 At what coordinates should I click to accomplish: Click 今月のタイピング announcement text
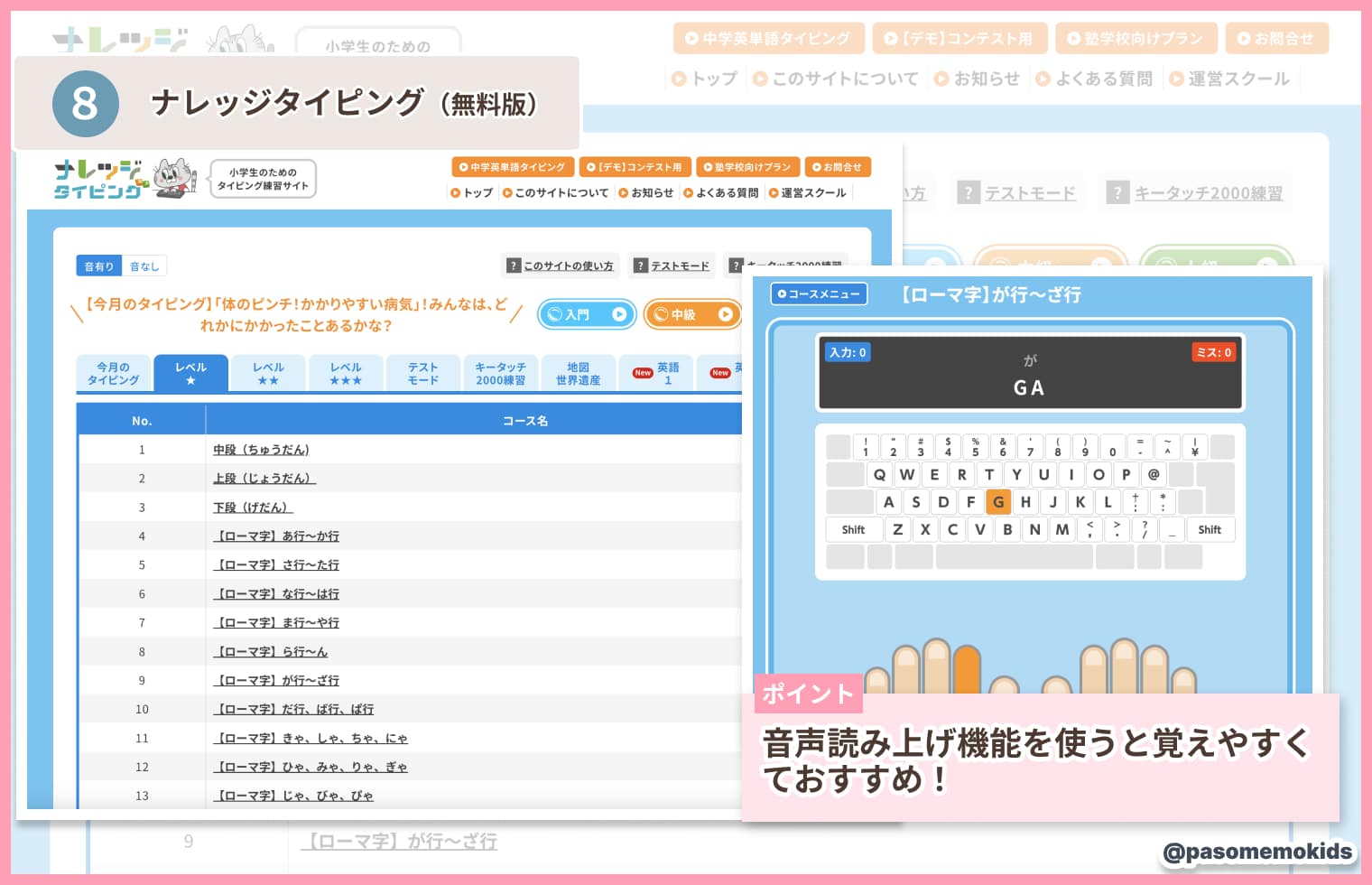(296, 314)
